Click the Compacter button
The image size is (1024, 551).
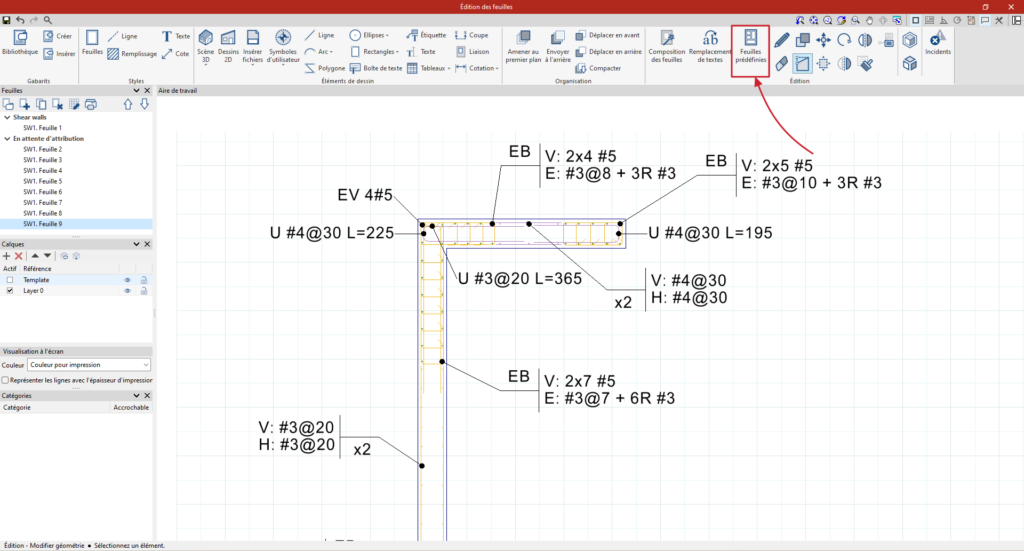coord(598,68)
